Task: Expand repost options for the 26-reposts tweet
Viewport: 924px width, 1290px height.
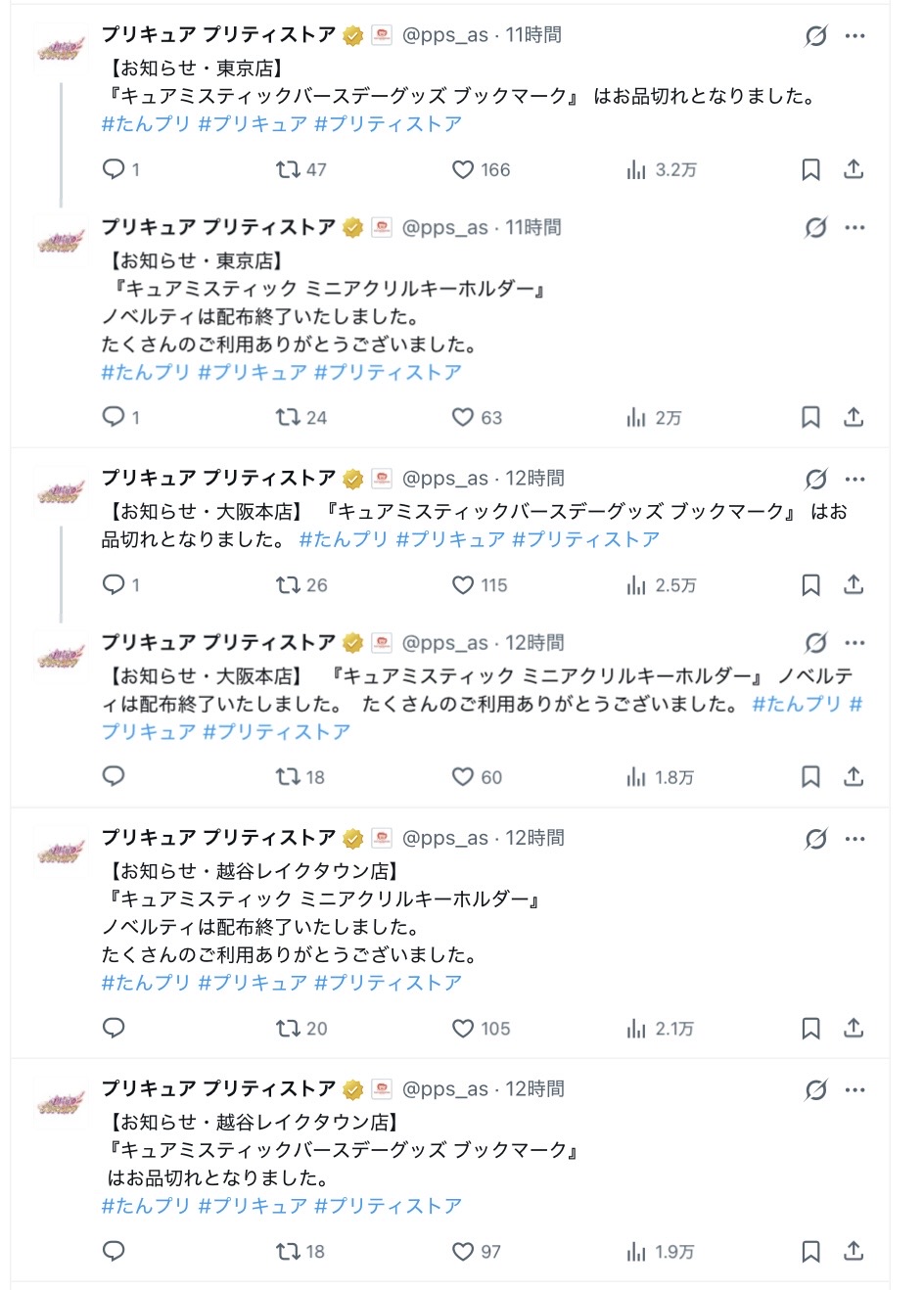Action: [x=288, y=585]
